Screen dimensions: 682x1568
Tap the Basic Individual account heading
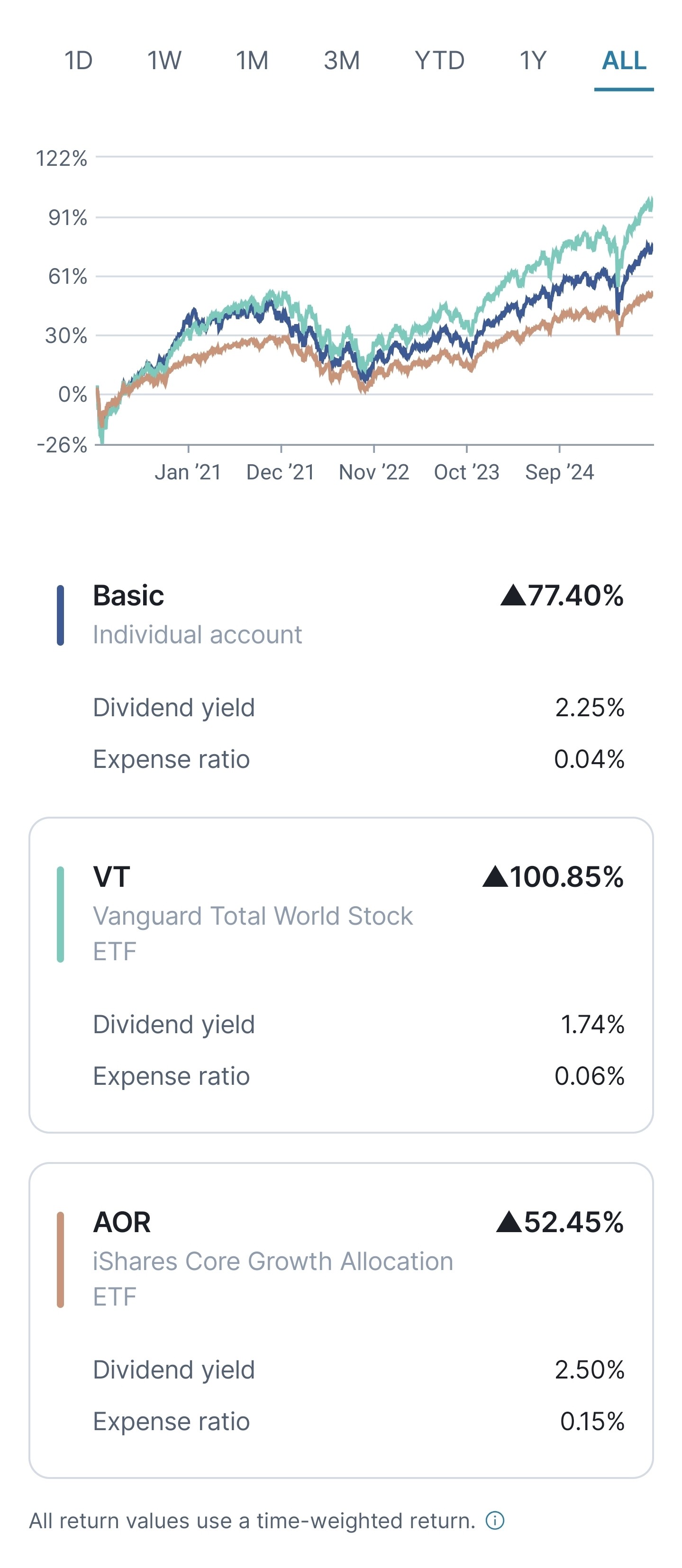click(197, 613)
